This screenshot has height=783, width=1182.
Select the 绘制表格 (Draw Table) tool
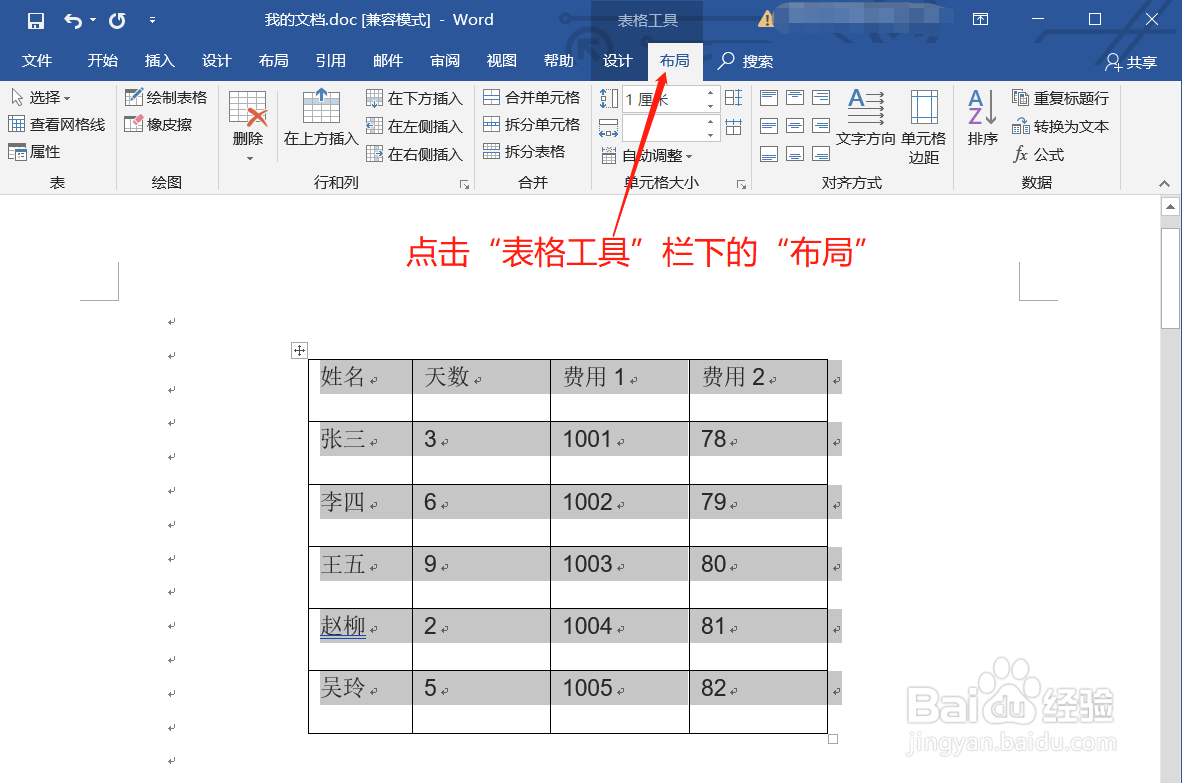166,97
